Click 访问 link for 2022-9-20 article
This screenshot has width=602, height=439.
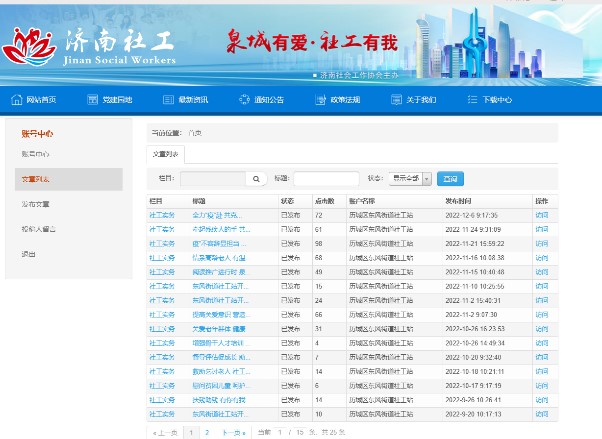(x=541, y=412)
